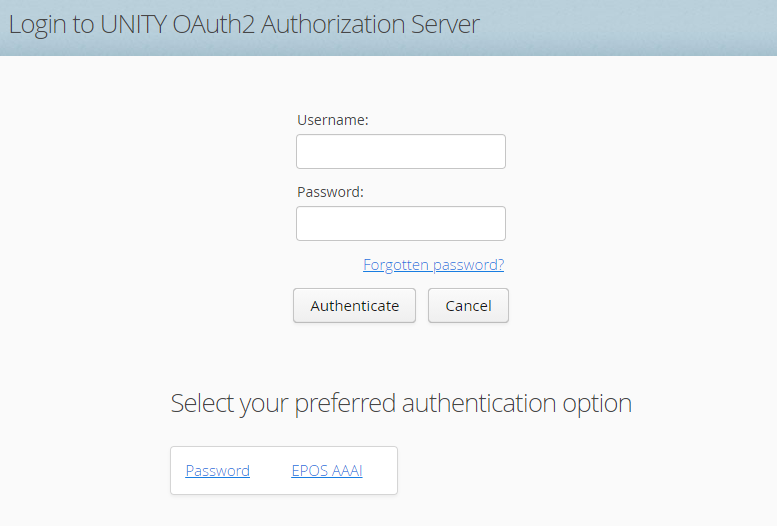Click the Password: label above the field
The image size is (777, 526).
click(330, 192)
